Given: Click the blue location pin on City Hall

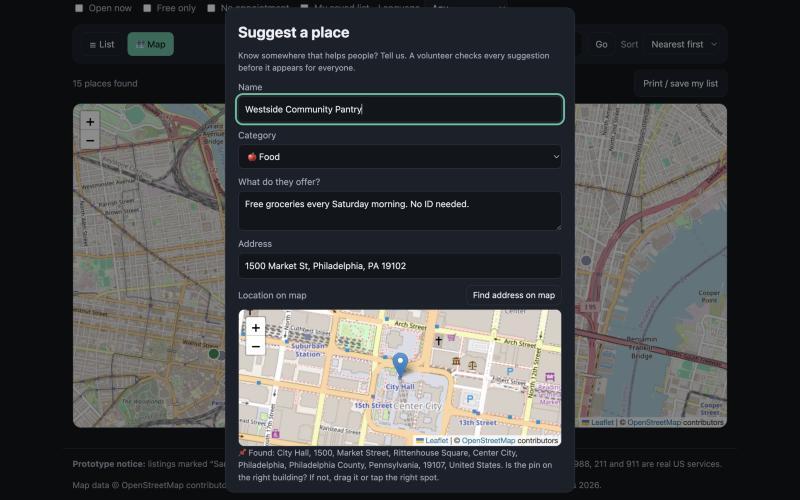Looking at the screenshot, I should pyautogui.click(x=401, y=365).
